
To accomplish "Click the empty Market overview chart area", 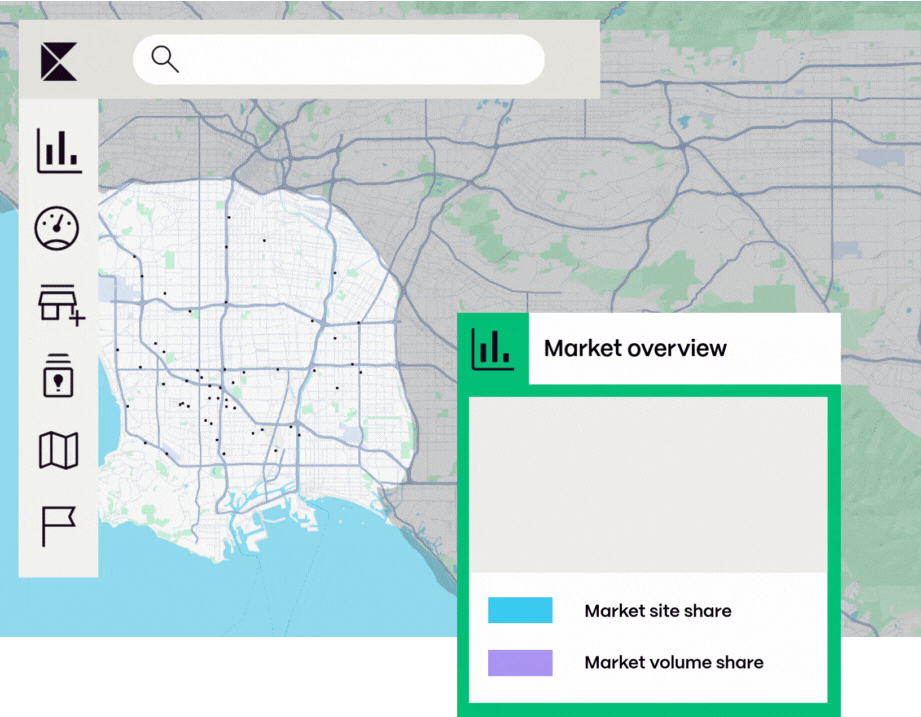I will click(648, 485).
